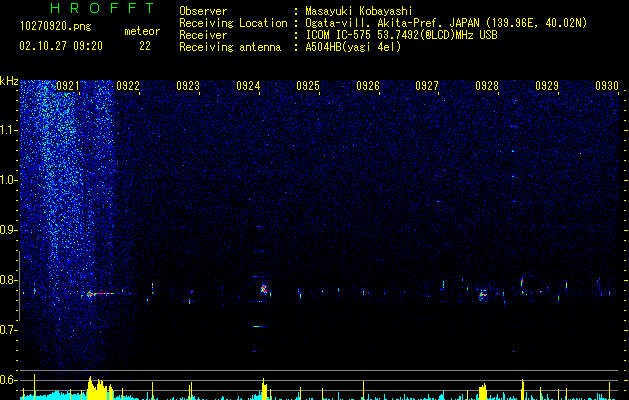Click the HROFFT title text
Viewport: 629px width, 400px height.
(102, 8)
